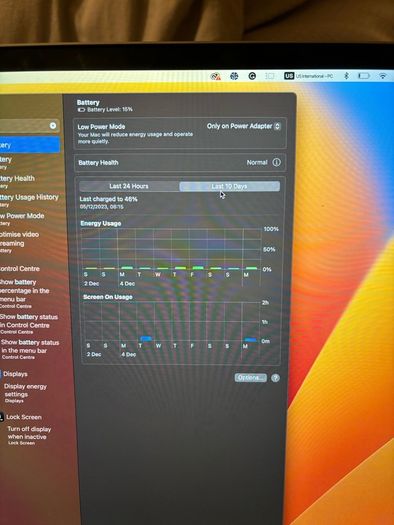Open the ChatGPT menu bar icon
The height and width of the screenshot is (525, 394).
[234, 76]
